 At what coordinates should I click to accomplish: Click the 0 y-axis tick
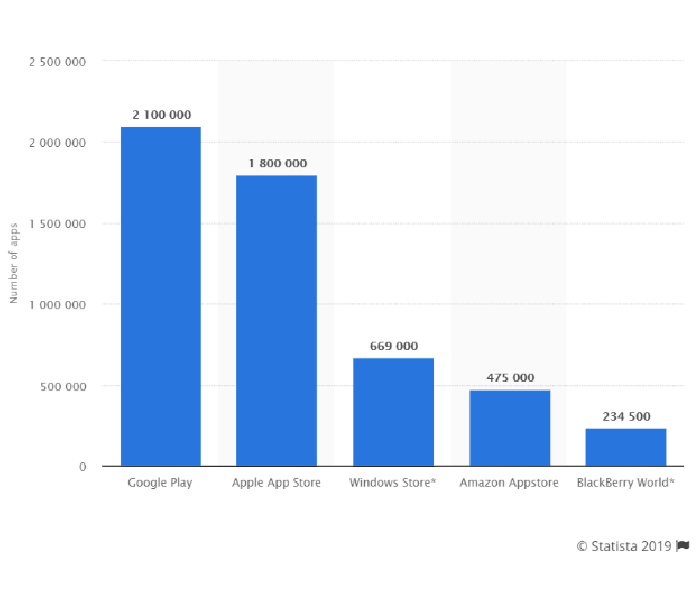click(83, 467)
